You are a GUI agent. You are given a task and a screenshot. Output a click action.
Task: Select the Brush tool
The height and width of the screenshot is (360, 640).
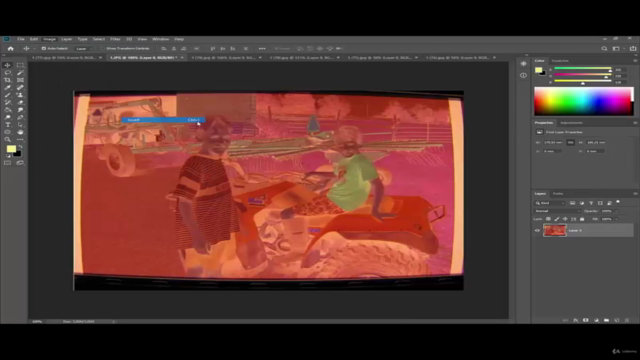pyautogui.click(x=7, y=95)
